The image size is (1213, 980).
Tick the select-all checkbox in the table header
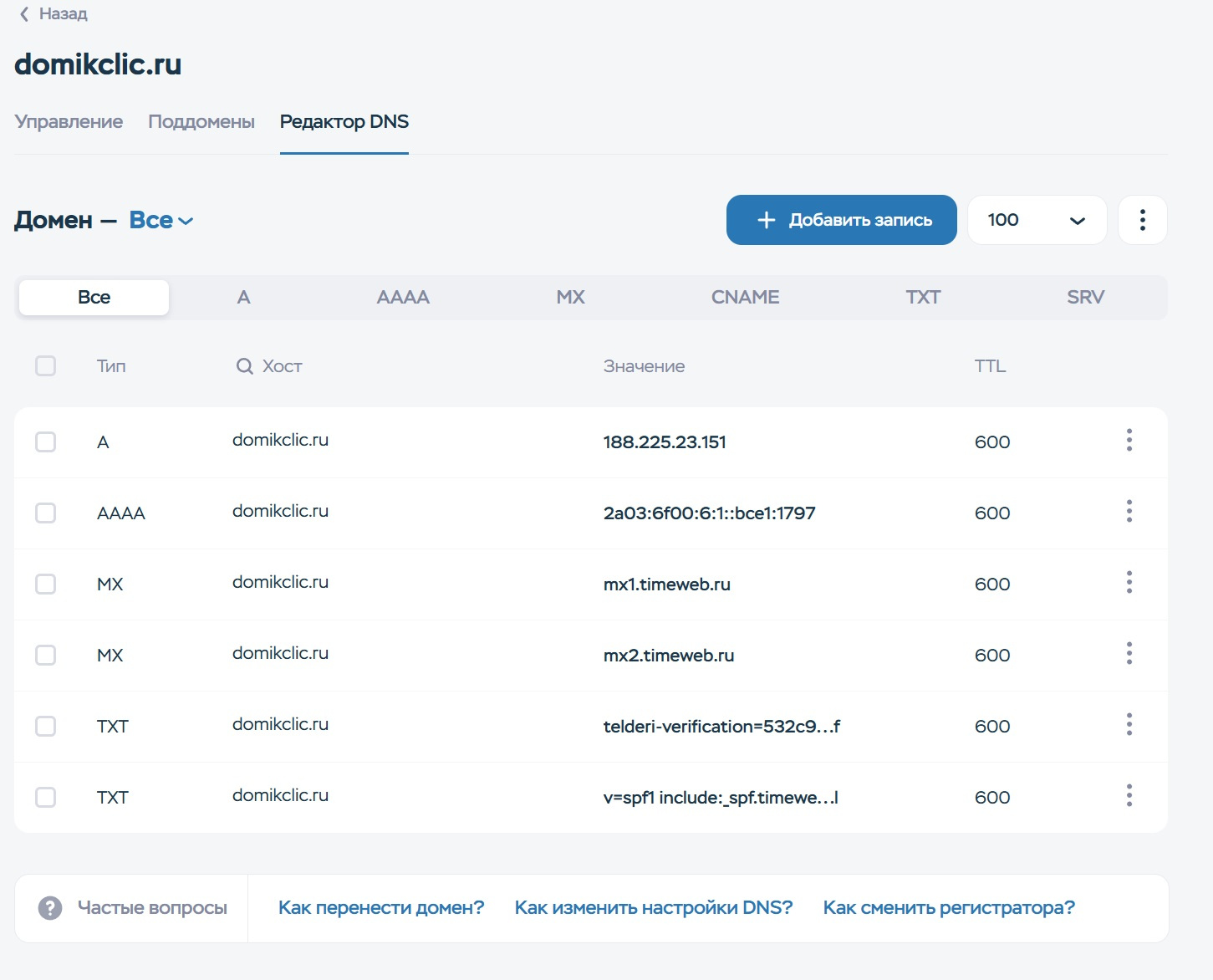[45, 366]
